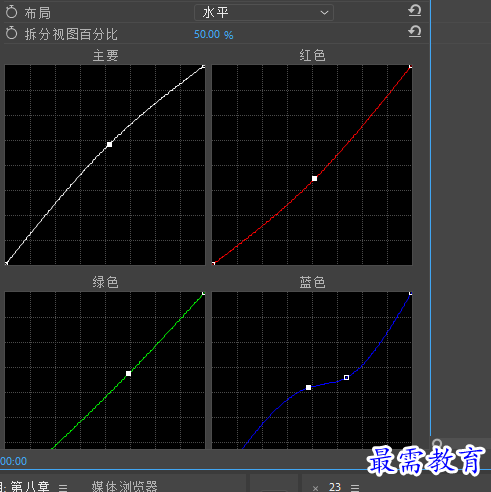Click the 拆分视图百分比 parameter label
Image resolution: width=491 pixels, height=492 pixels.
pos(71,34)
